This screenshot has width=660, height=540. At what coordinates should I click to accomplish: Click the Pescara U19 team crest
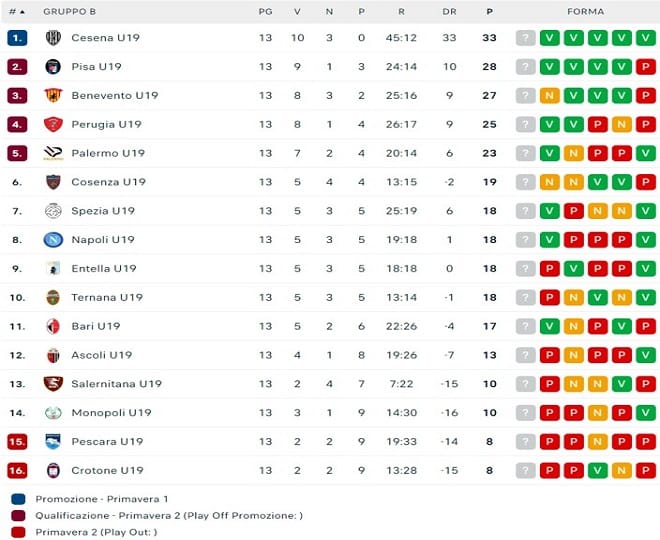tap(53, 442)
